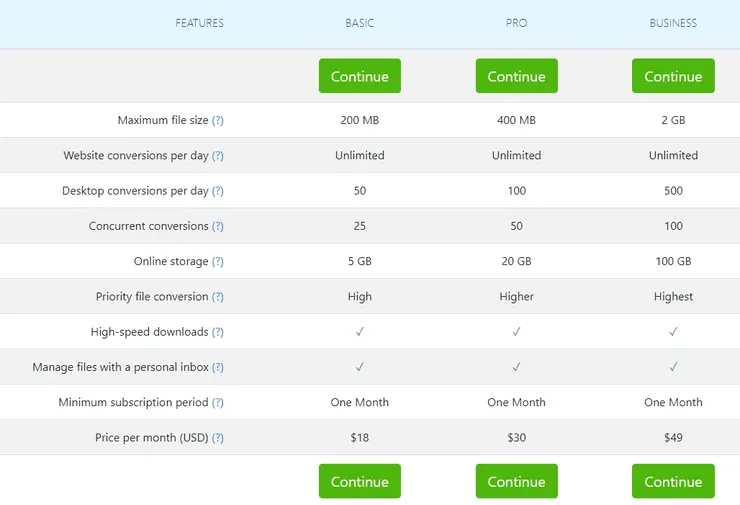Click the BUSINESS column header
This screenshot has height=505, width=740.
(673, 23)
